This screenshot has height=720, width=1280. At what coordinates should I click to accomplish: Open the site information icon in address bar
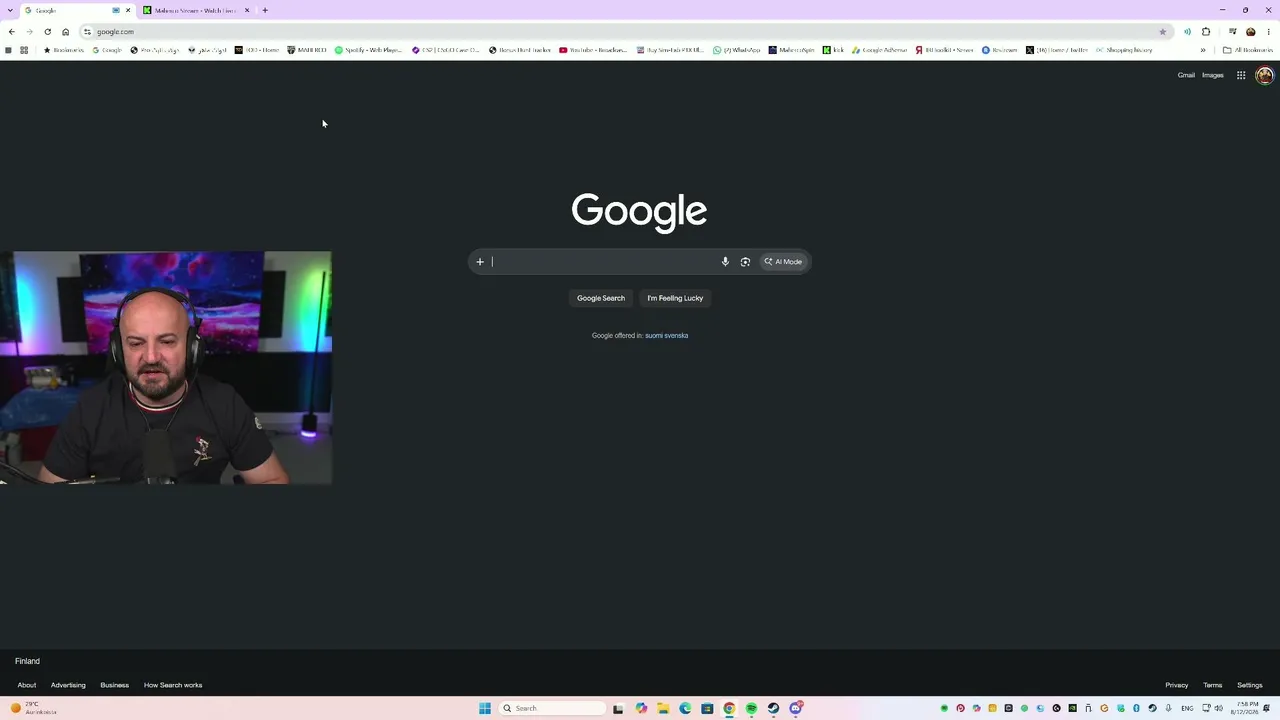tap(87, 32)
